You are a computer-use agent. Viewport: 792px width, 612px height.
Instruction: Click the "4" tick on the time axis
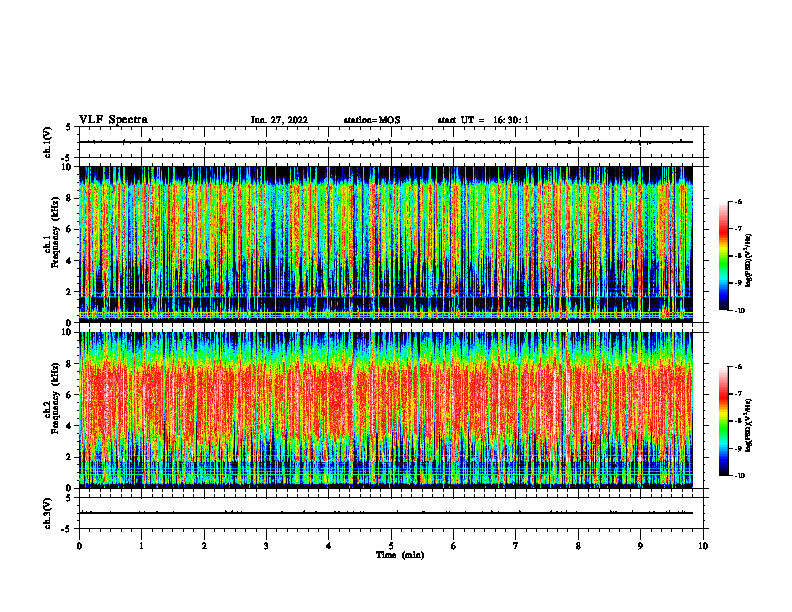coord(329,546)
